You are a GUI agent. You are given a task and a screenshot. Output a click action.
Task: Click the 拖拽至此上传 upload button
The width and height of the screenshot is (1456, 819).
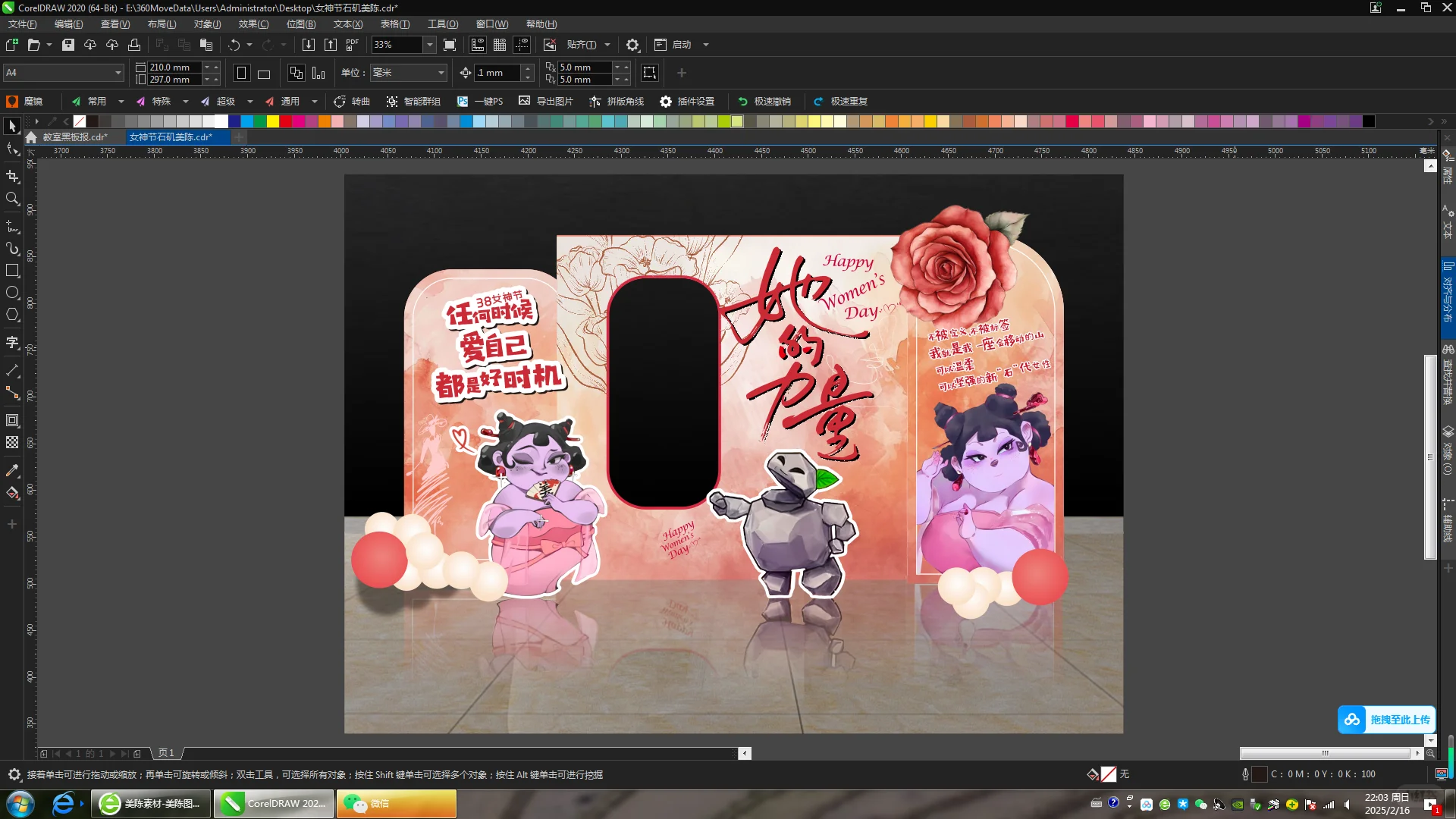point(1386,720)
